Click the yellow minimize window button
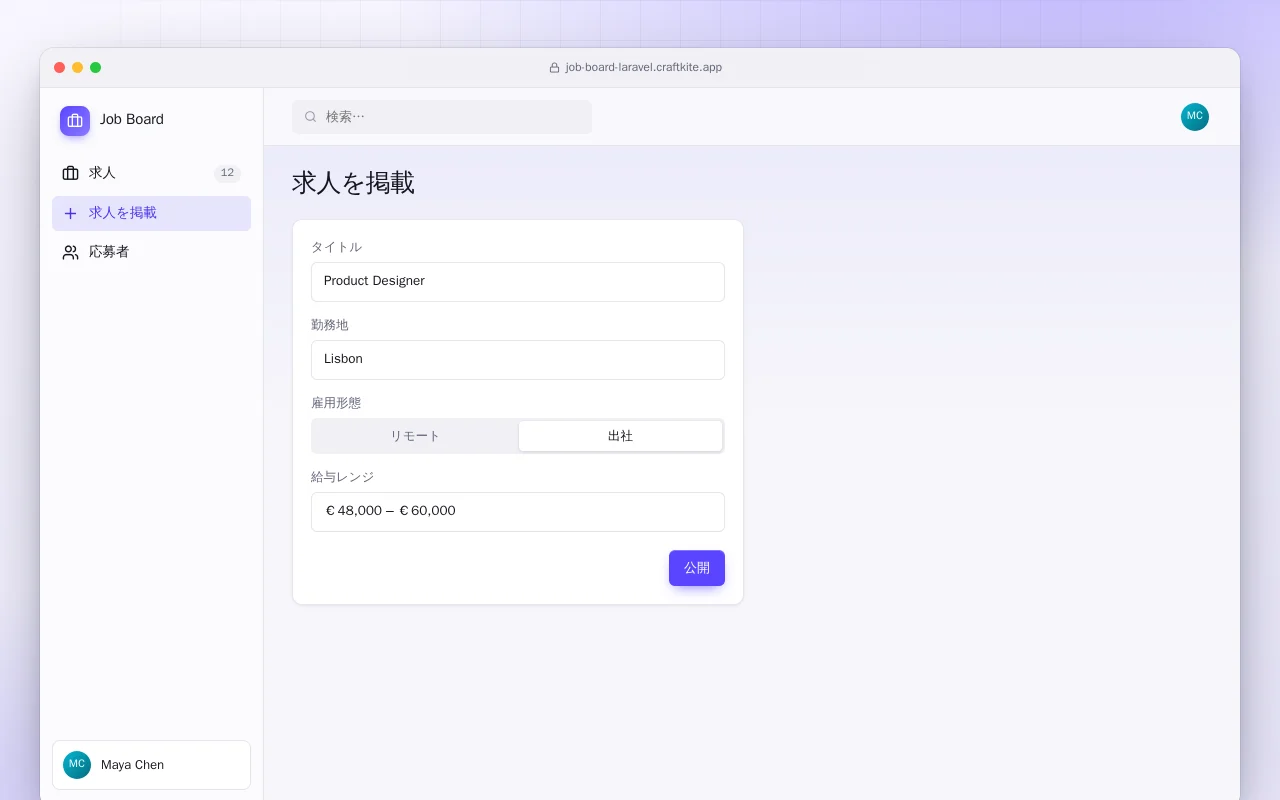The width and height of the screenshot is (1280, 800). 78,68
